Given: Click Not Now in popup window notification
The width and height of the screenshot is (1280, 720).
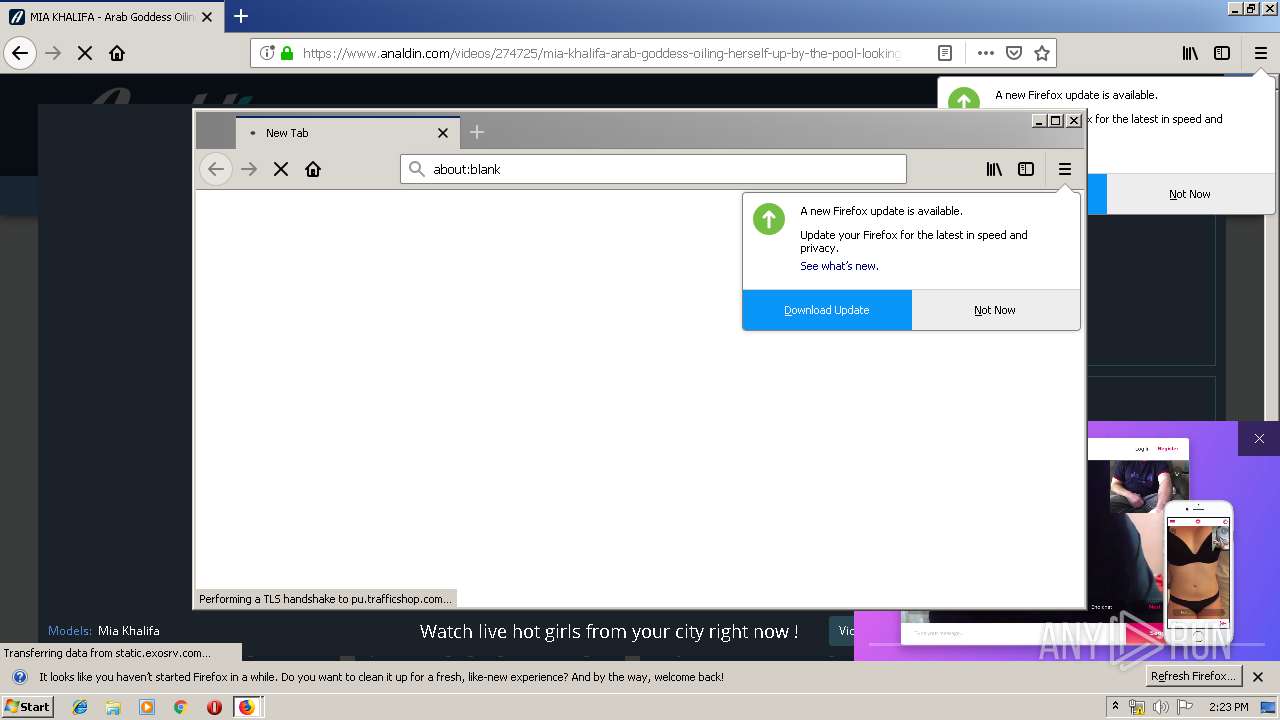Looking at the screenshot, I should (x=995, y=310).
